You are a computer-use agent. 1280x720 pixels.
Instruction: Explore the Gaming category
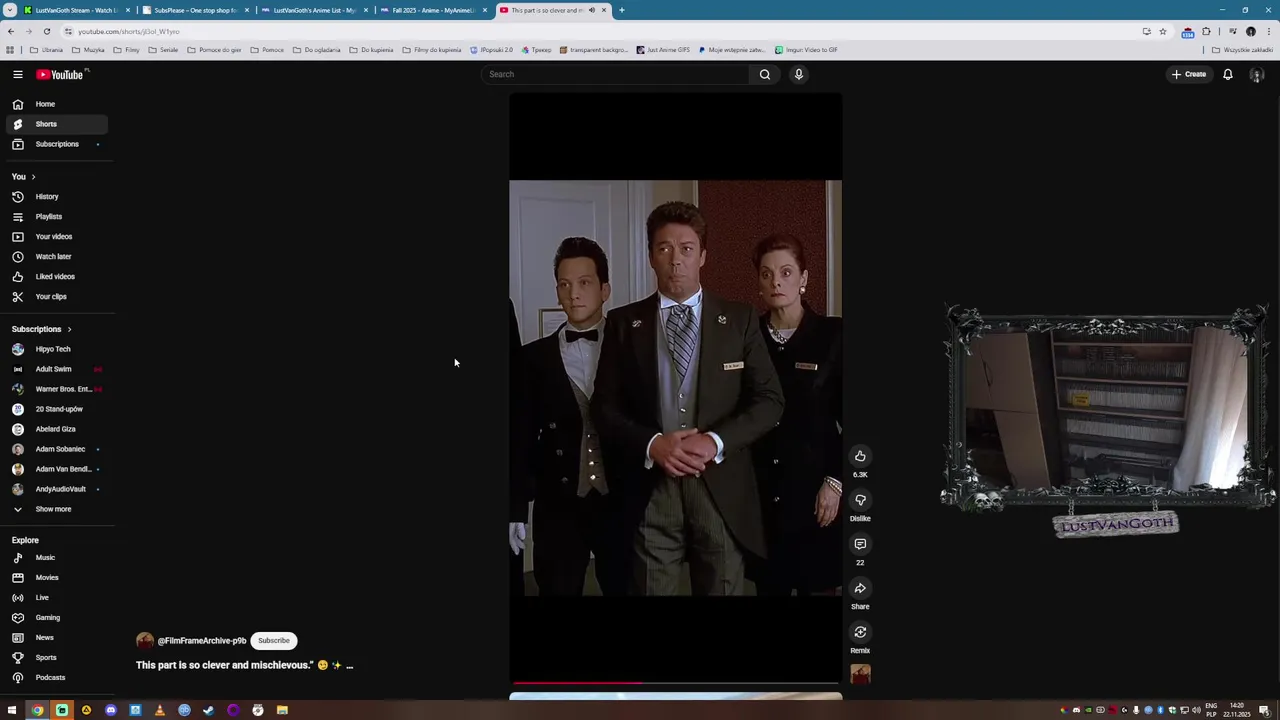(x=55, y=618)
